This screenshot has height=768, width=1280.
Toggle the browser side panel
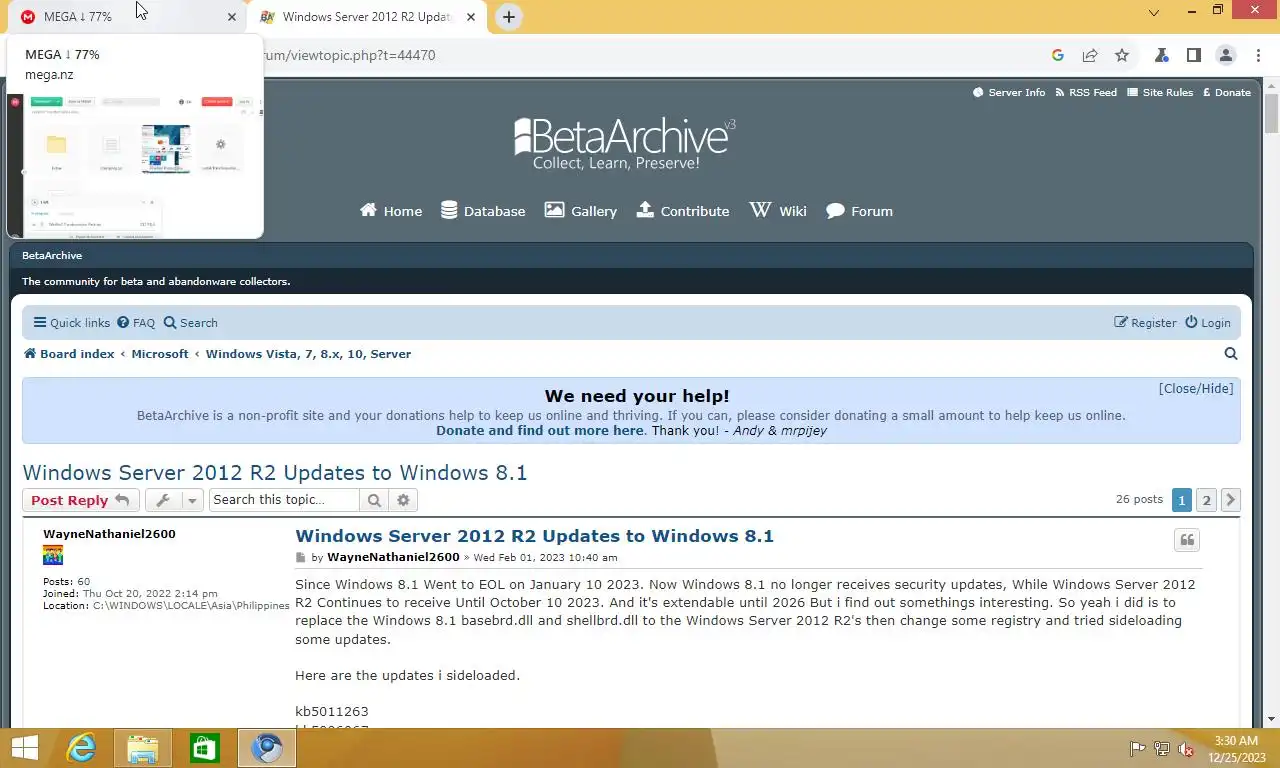(x=1194, y=55)
